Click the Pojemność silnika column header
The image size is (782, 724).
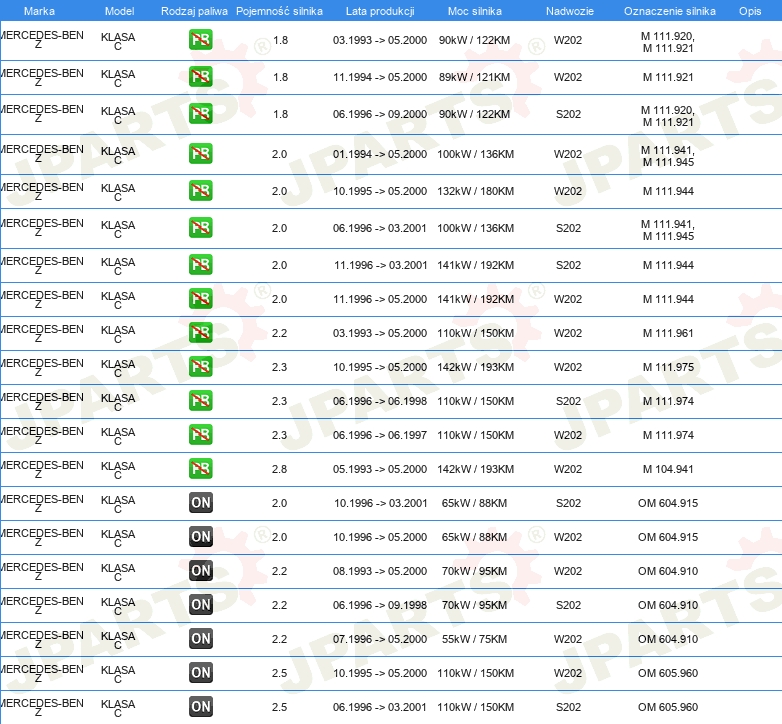click(280, 11)
